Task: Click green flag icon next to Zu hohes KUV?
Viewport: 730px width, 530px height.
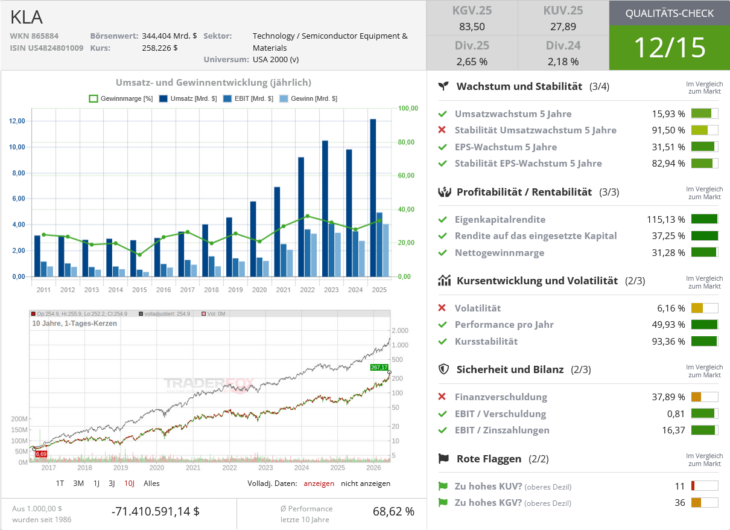Action: pos(443,486)
